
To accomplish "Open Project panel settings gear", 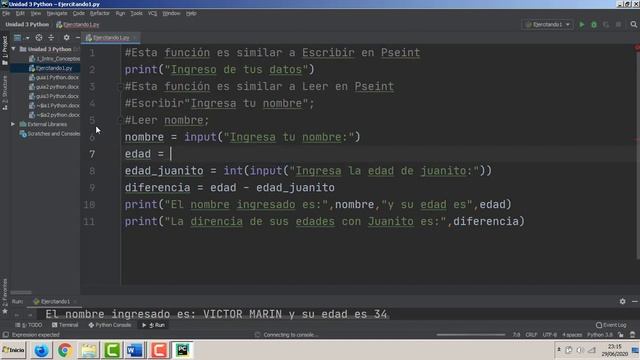I will 67,38.
